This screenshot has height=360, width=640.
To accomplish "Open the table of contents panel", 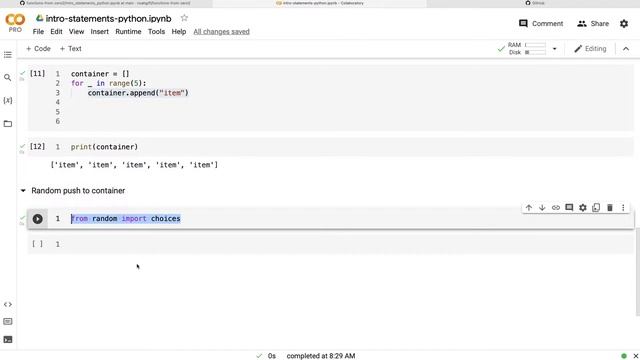I will (8, 54).
